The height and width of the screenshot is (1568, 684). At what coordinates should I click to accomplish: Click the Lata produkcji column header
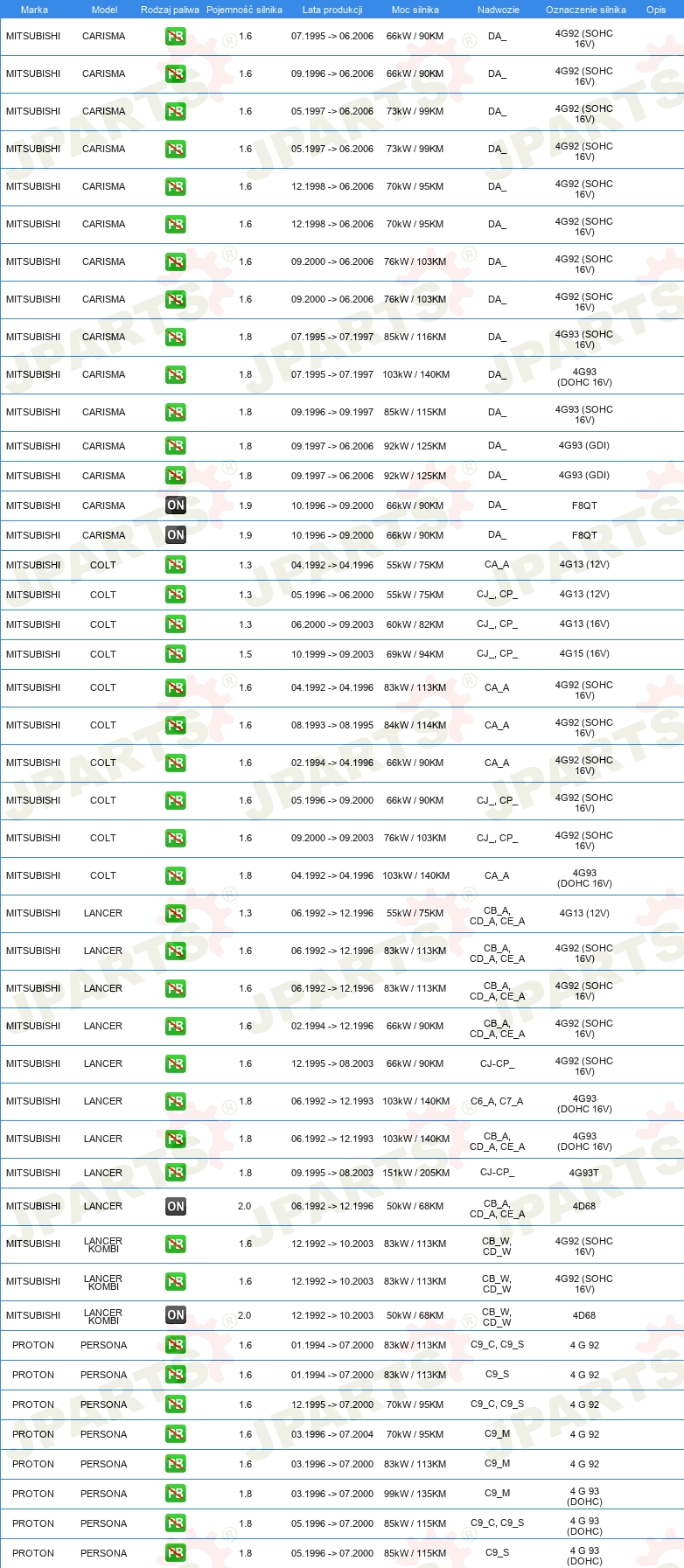click(x=332, y=10)
